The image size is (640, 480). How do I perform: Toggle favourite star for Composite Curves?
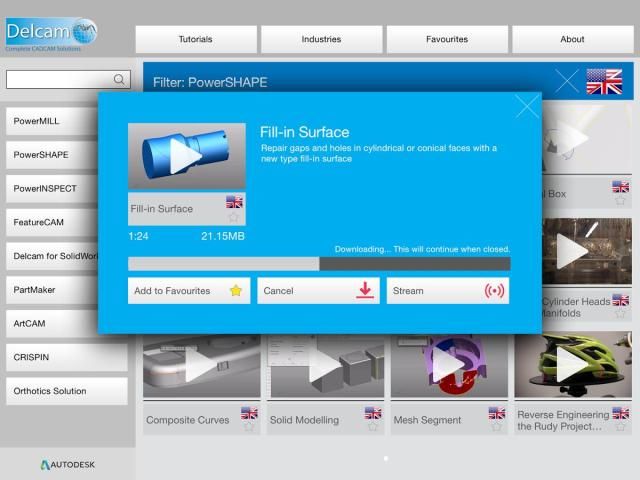tap(248, 427)
